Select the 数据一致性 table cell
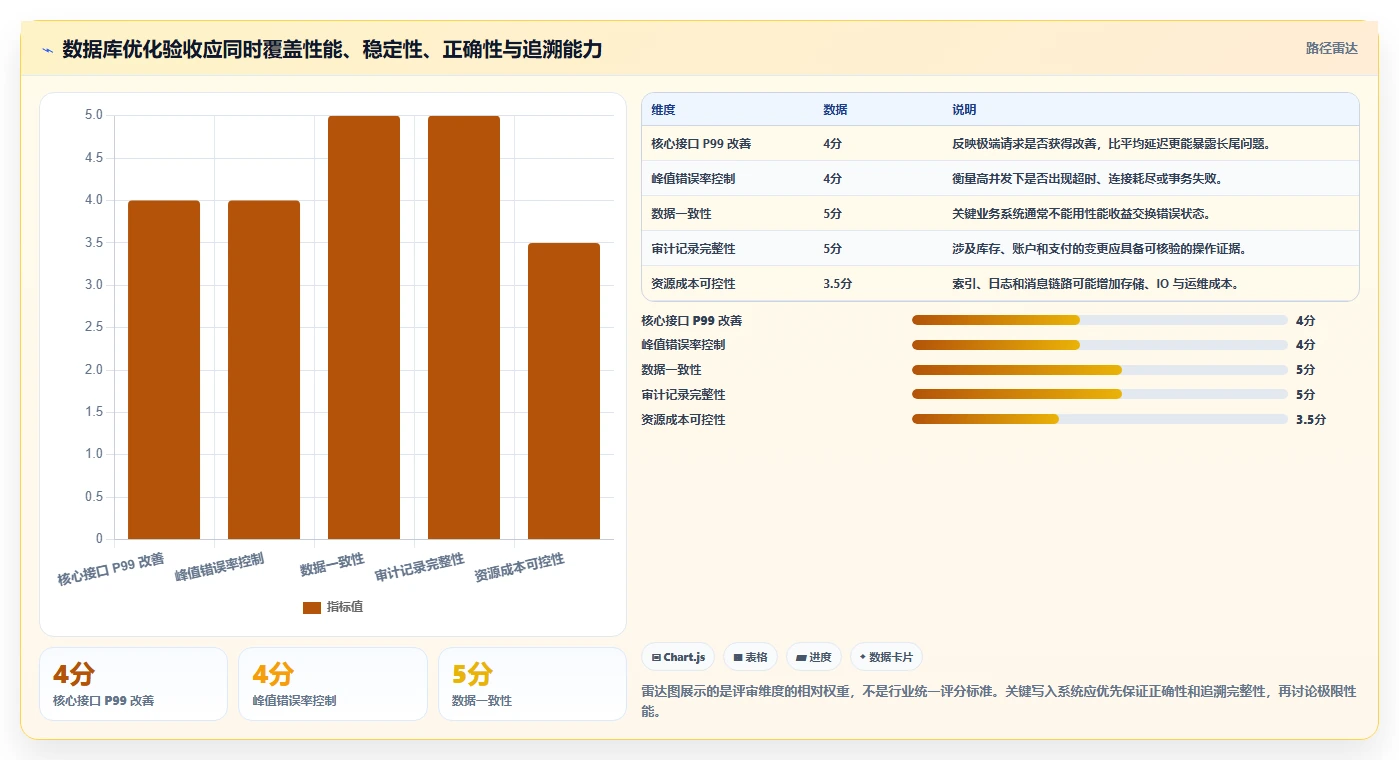The width and height of the screenshot is (1399, 760). coord(727,213)
